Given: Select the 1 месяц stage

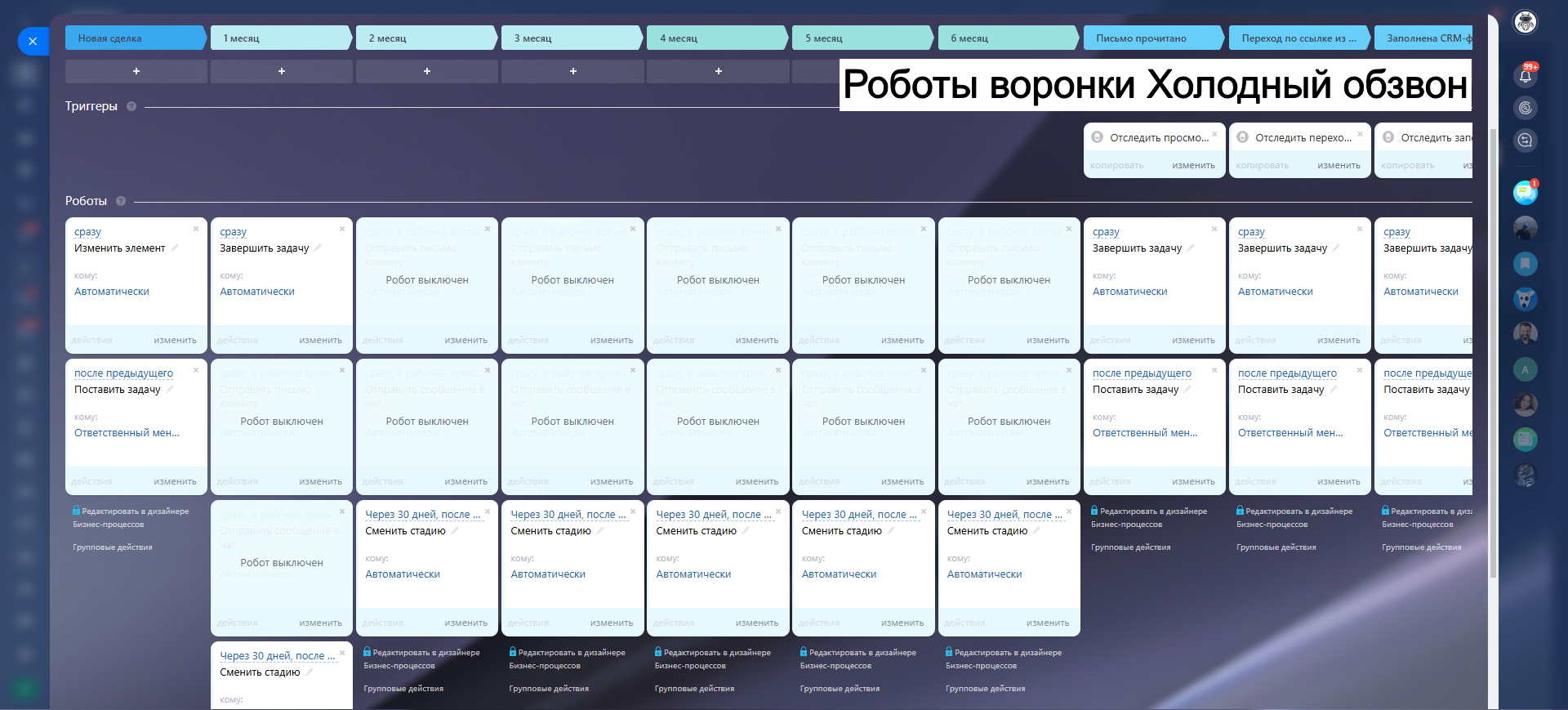Looking at the screenshot, I should click(282, 38).
